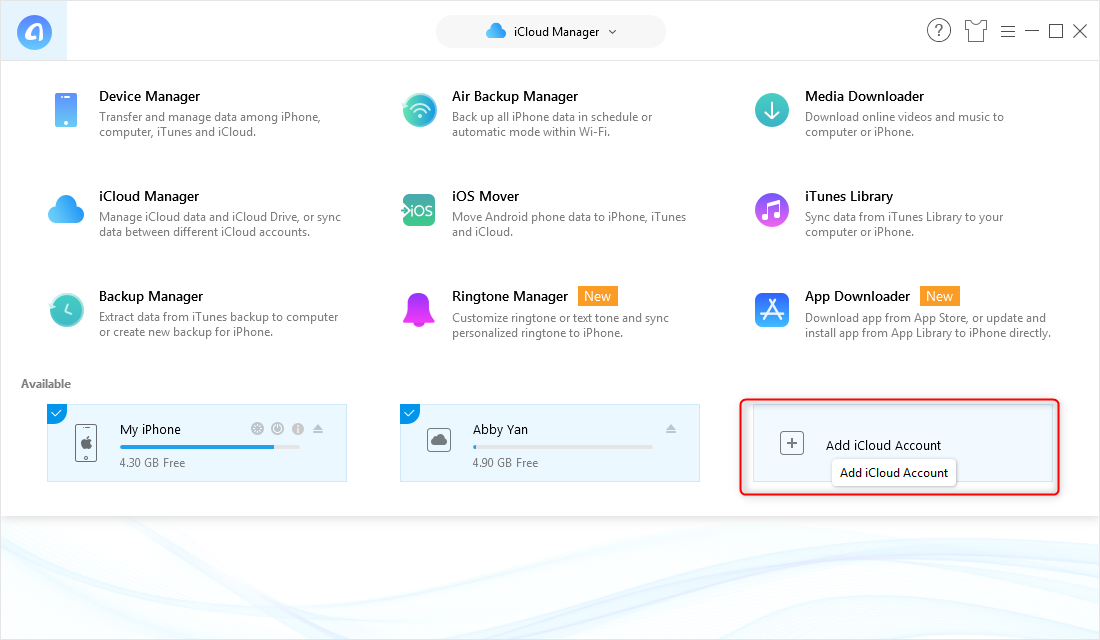The image size is (1100, 640).
Task: Click the My iPhone info icon
Action: (298, 429)
